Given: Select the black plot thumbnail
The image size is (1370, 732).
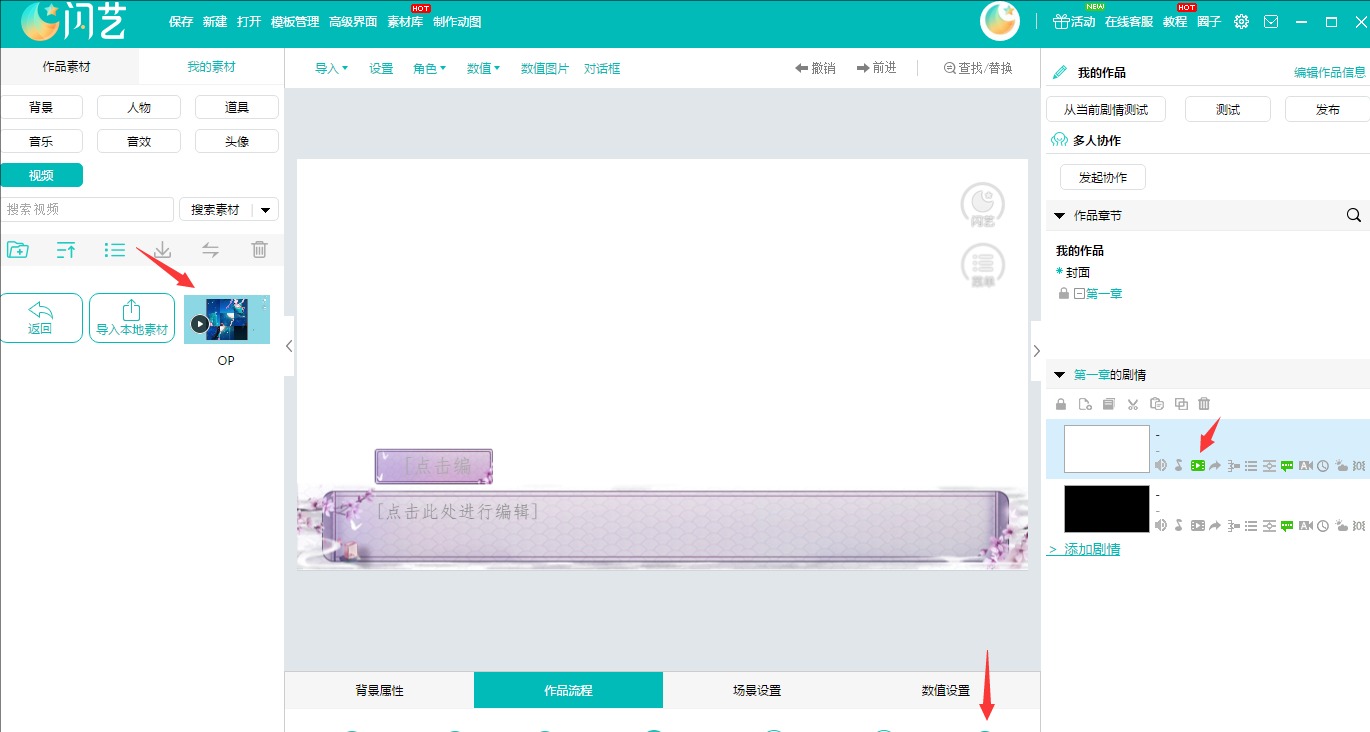Looking at the screenshot, I should pyautogui.click(x=1107, y=508).
